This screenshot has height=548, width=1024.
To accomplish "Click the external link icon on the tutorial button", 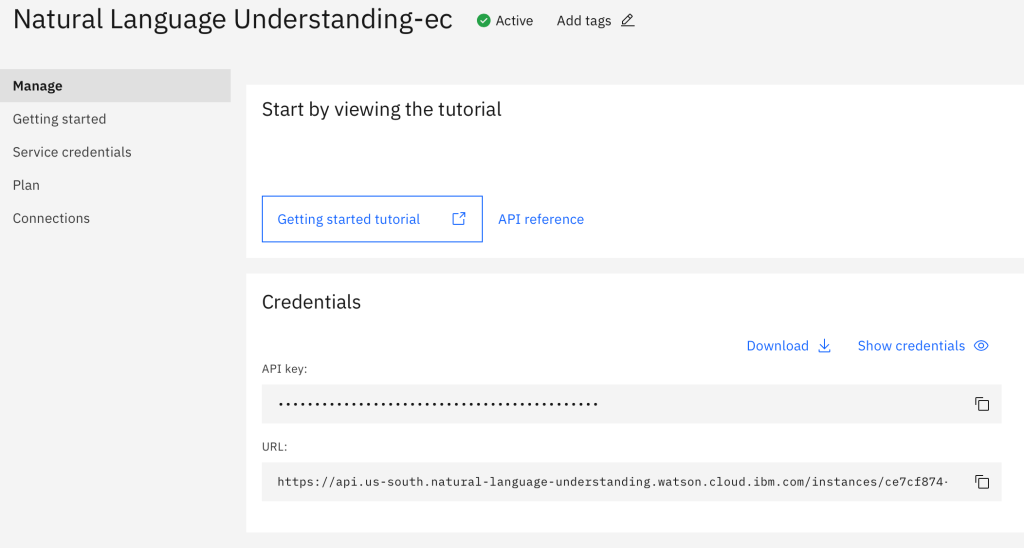I will (459, 219).
